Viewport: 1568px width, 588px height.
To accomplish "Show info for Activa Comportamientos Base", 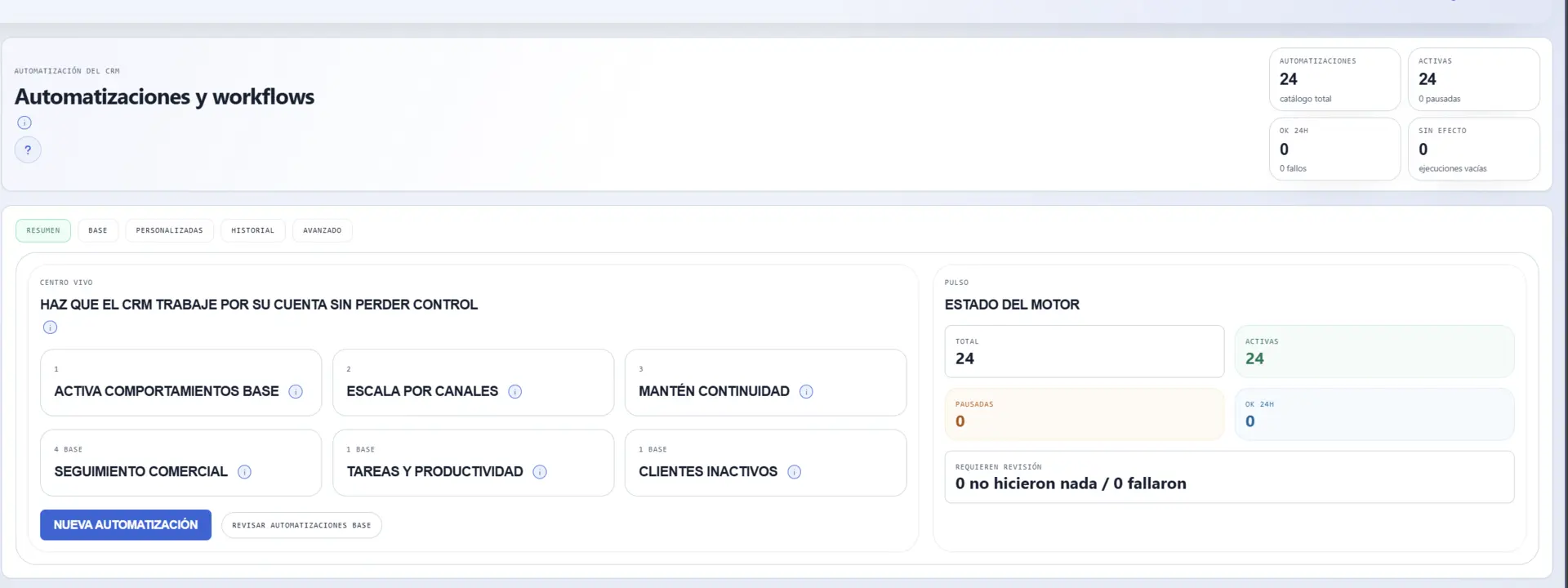I will (296, 391).
